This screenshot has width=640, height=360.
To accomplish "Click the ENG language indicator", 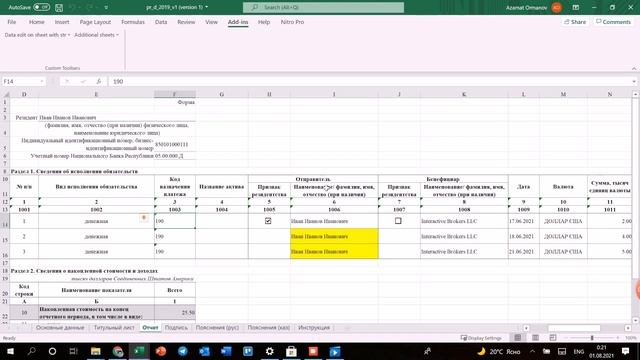I will click(x=578, y=351).
